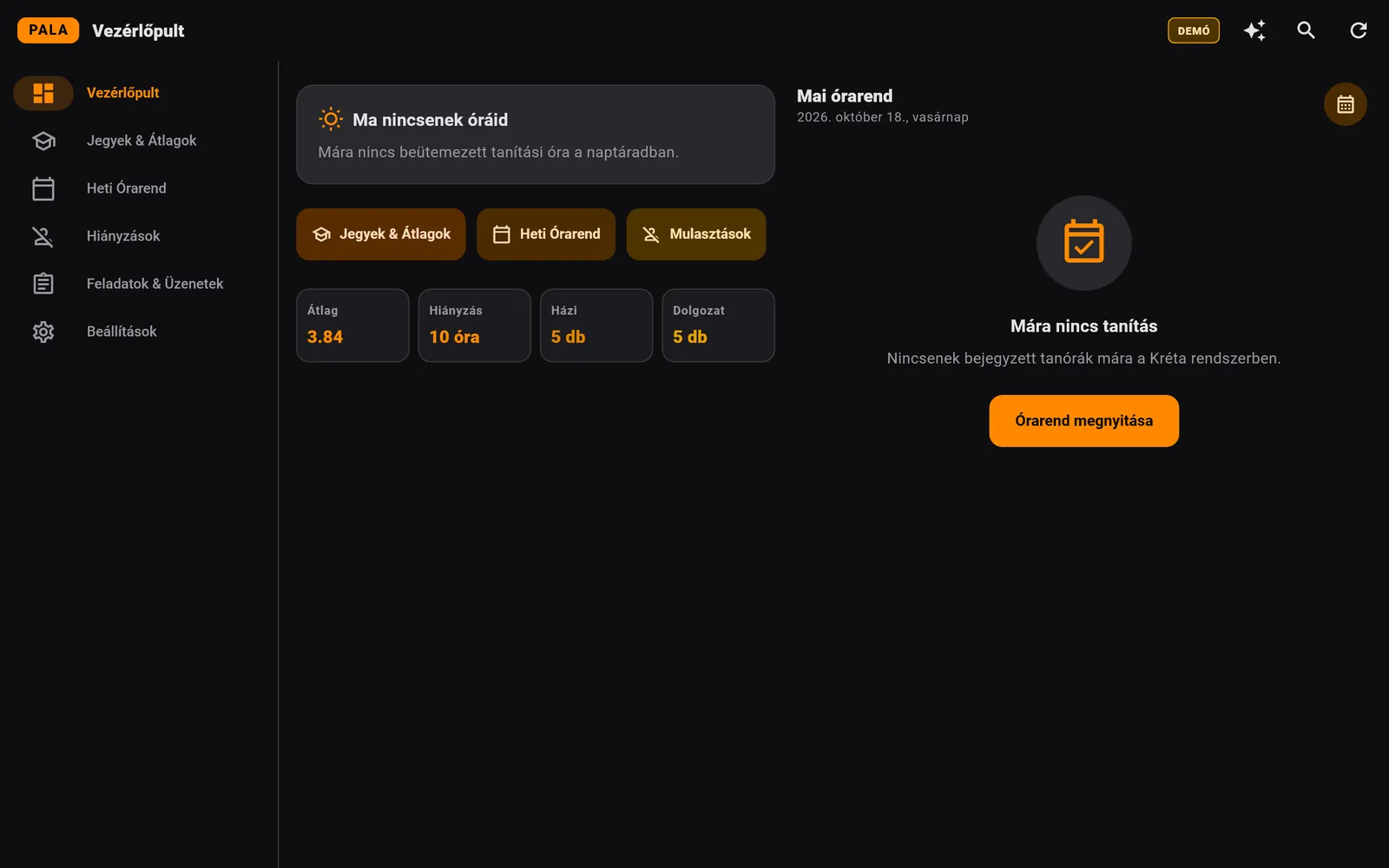Click the Jegyek & Átlagok shortcut button
This screenshot has width=1389, height=868.
click(x=381, y=234)
